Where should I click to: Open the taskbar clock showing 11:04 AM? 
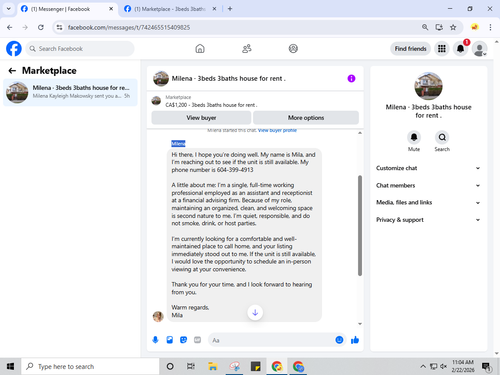pyautogui.click(x=463, y=366)
